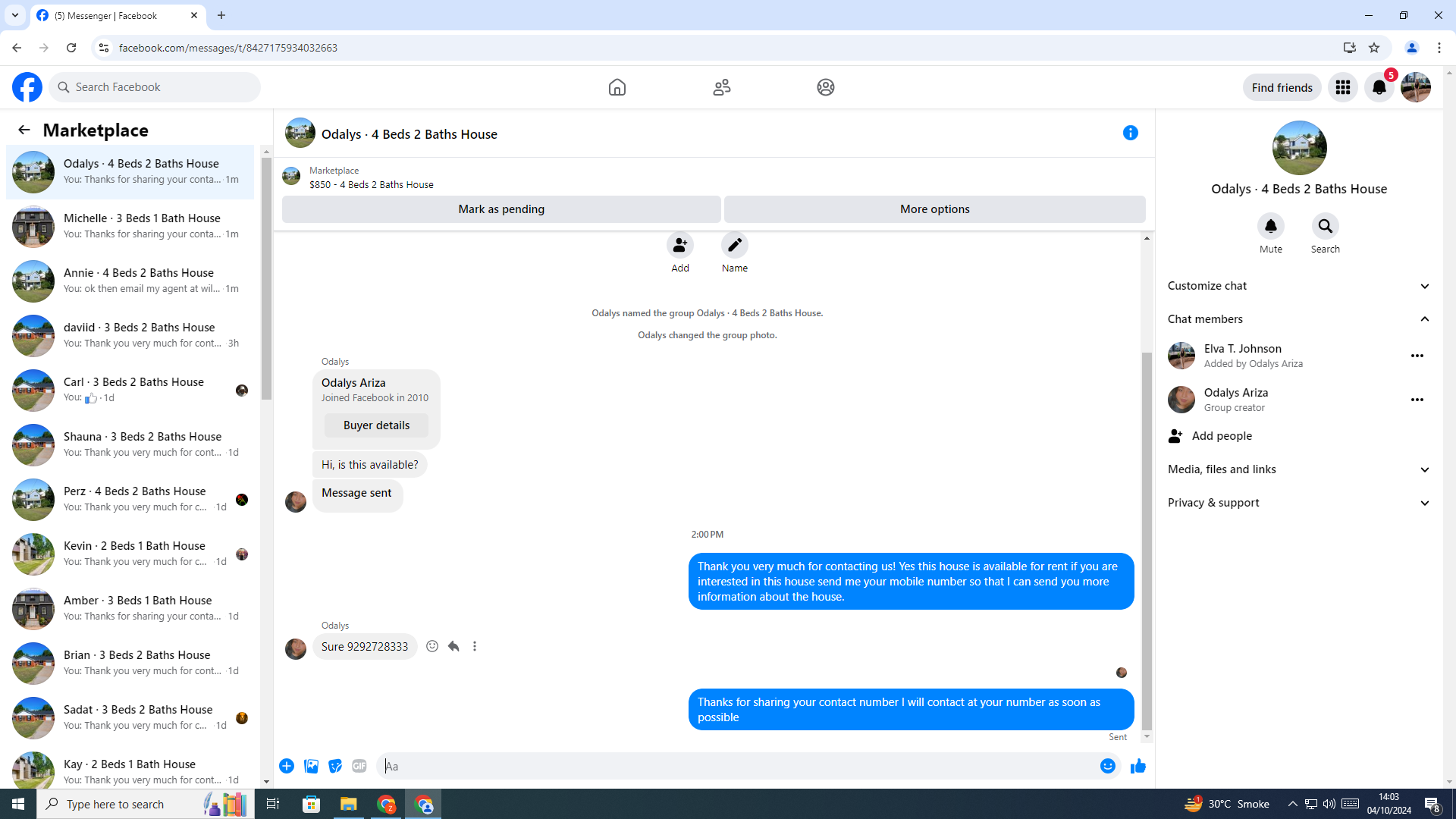Click the Facebook logo

click(27, 87)
